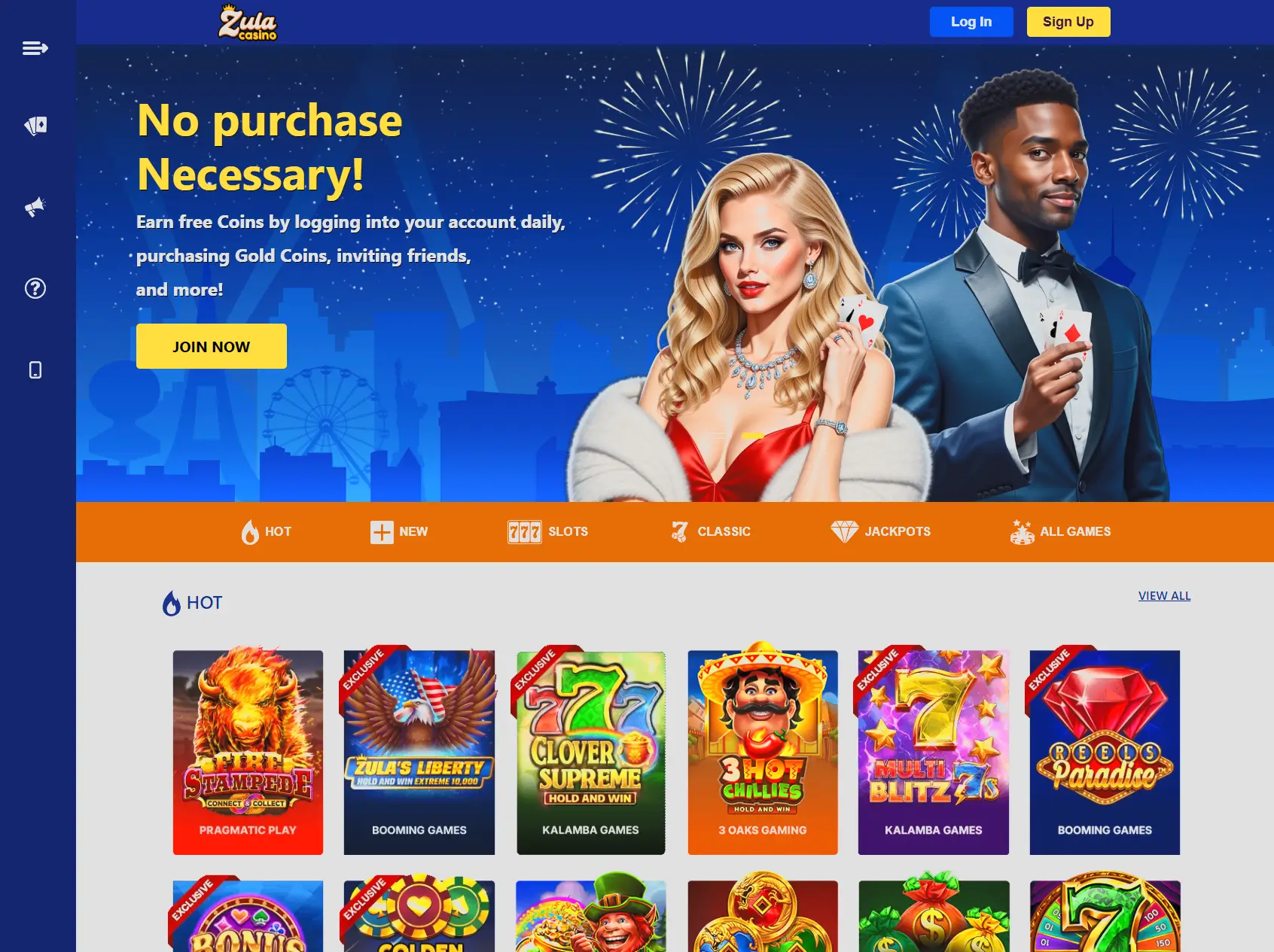Viewport: 1274px width, 952px height.
Task: Open the help question mark icon
Action: (35, 288)
